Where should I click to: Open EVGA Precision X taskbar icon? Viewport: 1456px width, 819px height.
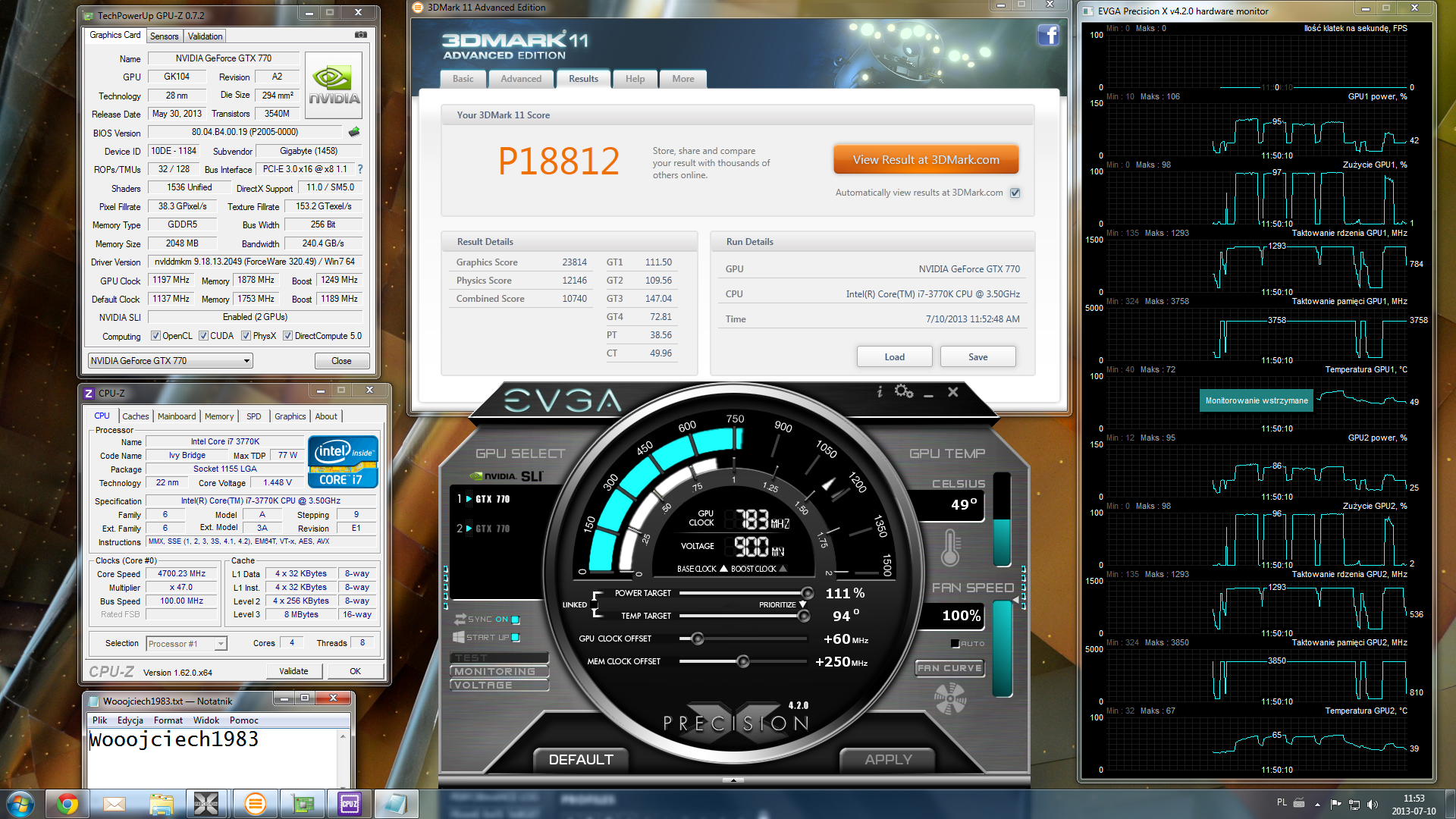[206, 804]
